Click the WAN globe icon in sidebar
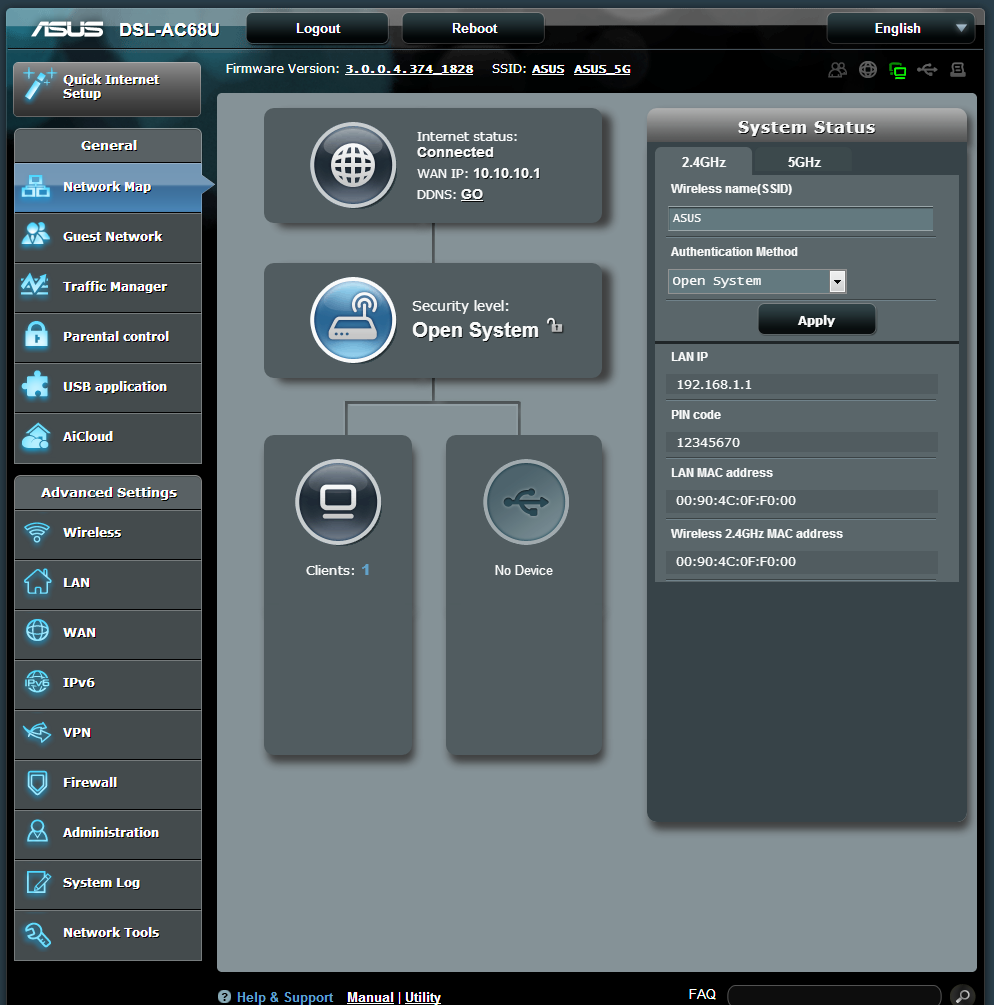 pyautogui.click(x=37, y=631)
